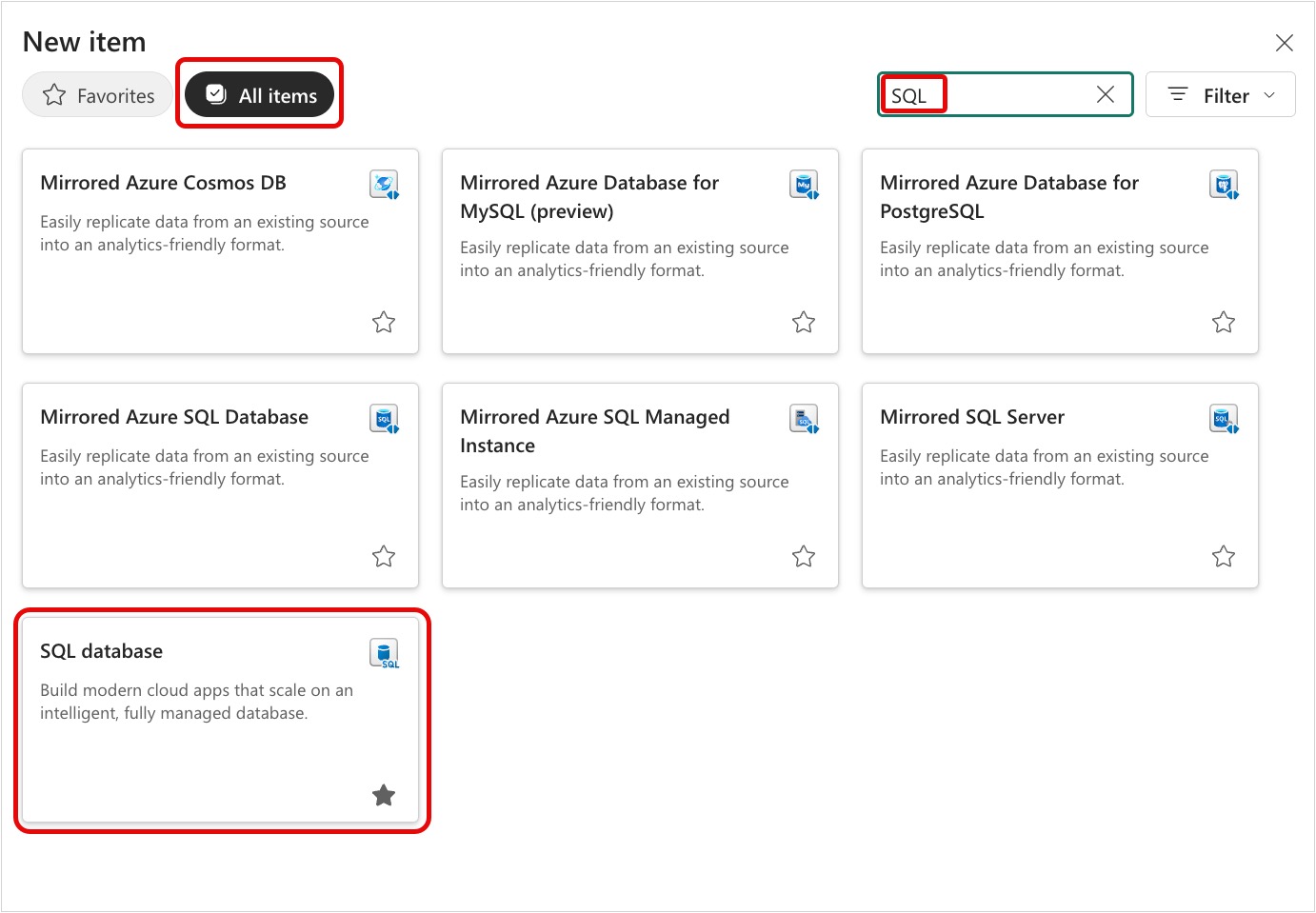Click the 'Build modern cloud apps' description
This screenshot has height=913, width=1316.
tap(196, 702)
